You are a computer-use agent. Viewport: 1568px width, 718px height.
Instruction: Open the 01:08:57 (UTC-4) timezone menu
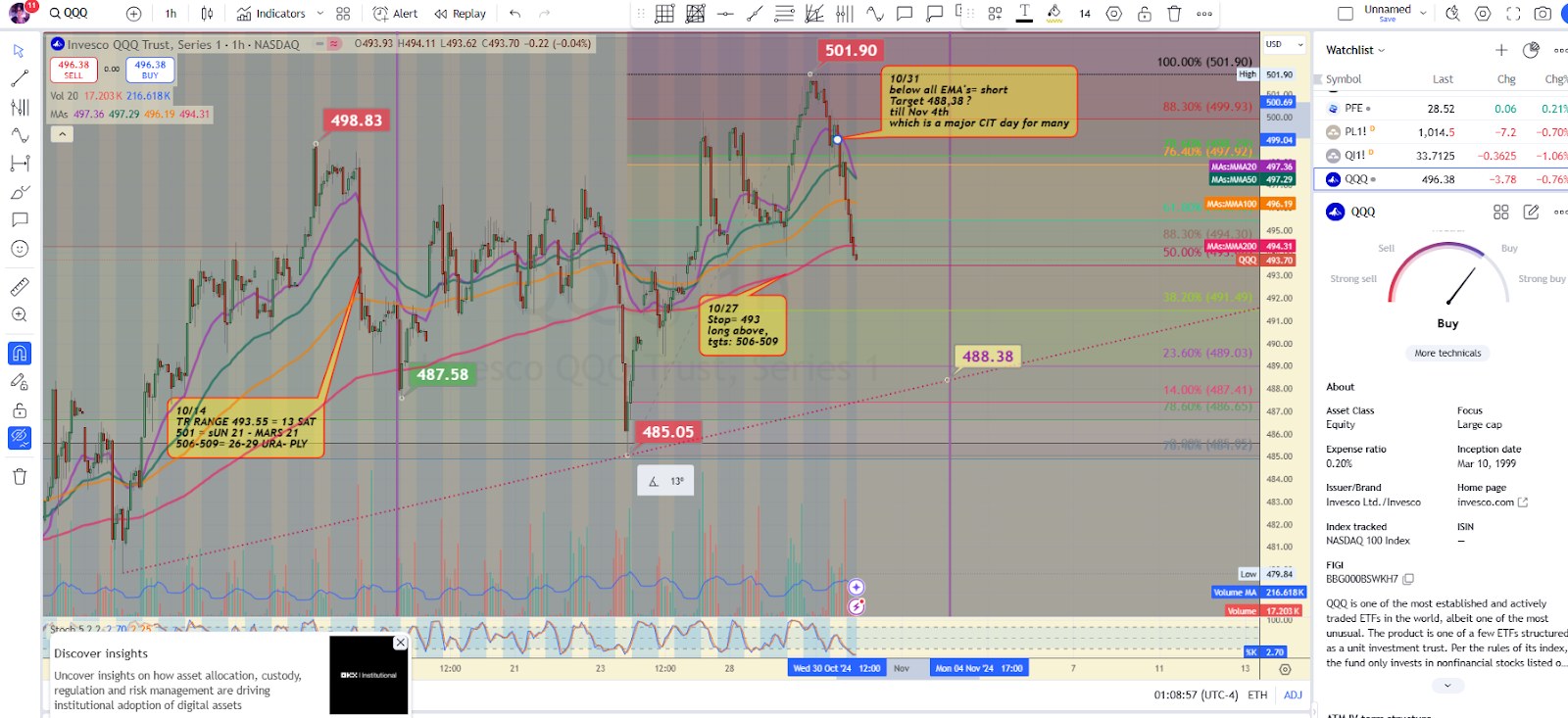click(x=1196, y=694)
